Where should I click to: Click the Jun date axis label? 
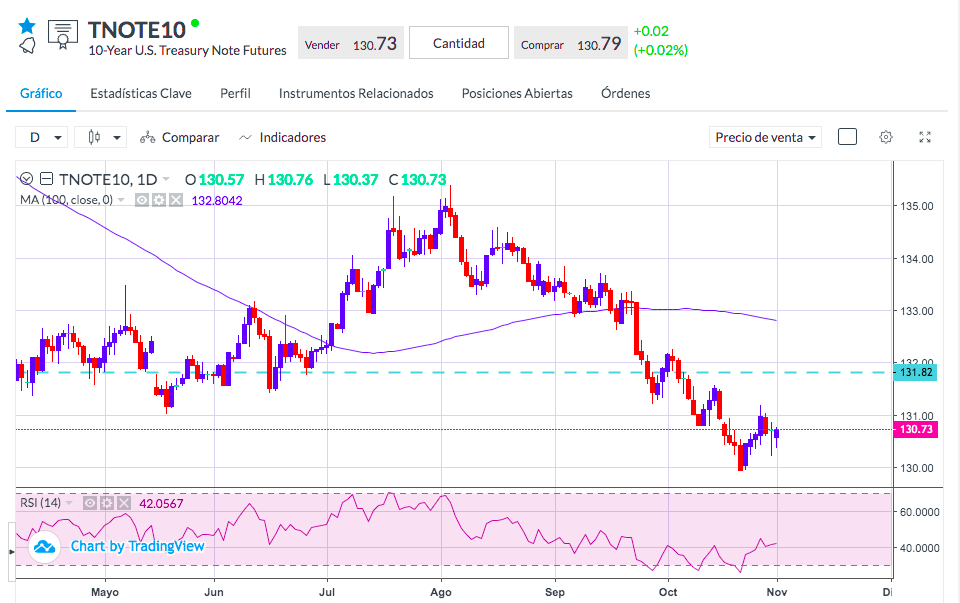[214, 592]
